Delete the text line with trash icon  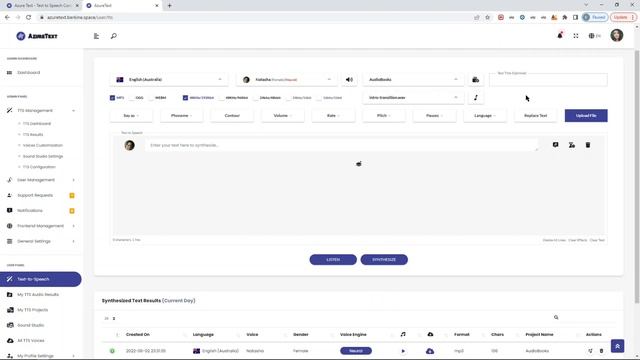(x=588, y=145)
